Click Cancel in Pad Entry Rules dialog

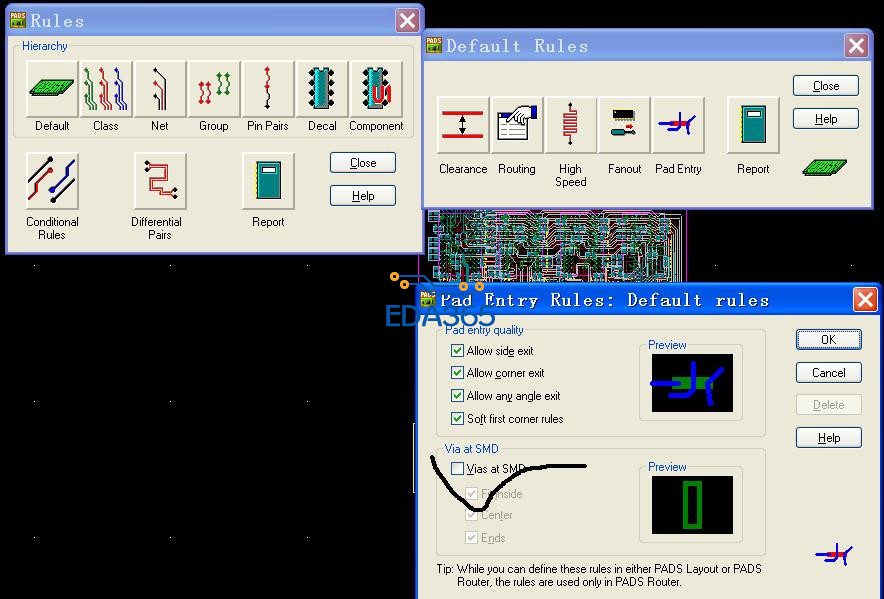[x=829, y=373]
